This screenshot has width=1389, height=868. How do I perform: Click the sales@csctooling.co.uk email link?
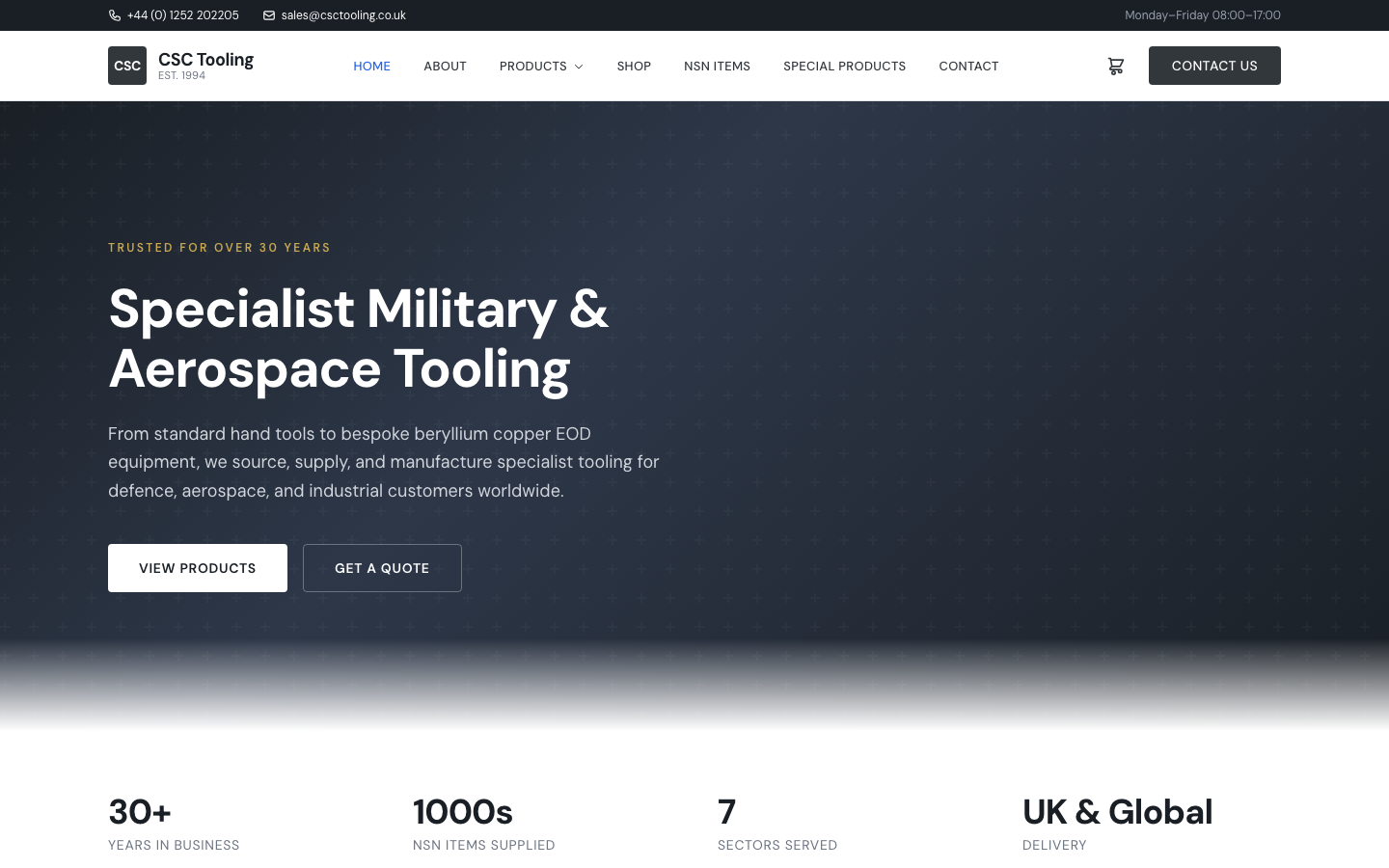(x=342, y=15)
